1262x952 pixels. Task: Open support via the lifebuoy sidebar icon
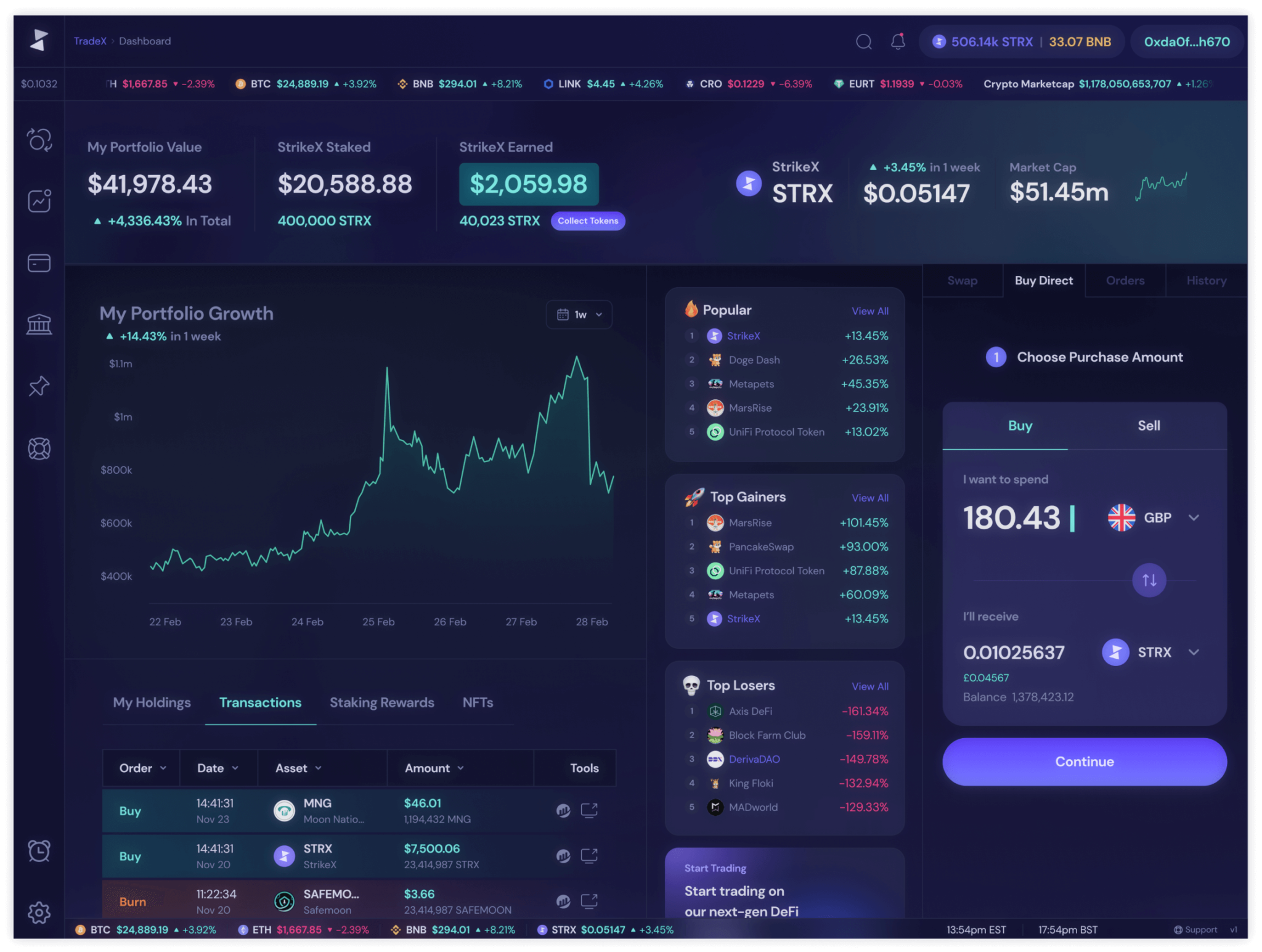click(x=39, y=449)
